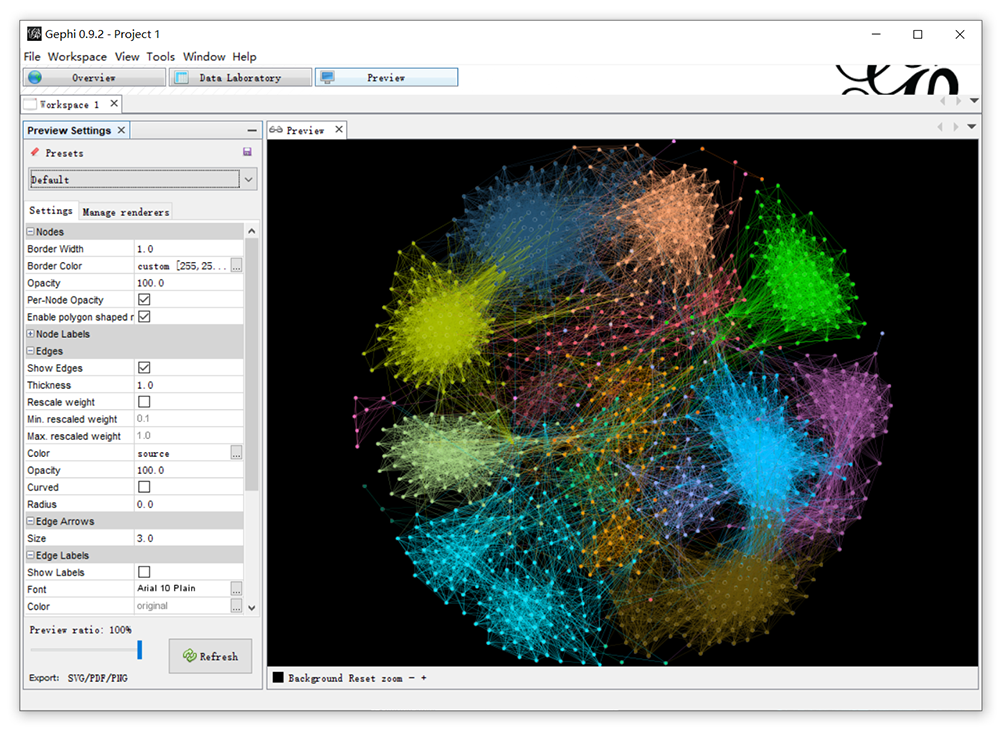Viewport: 1001px width, 732px height.
Task: Edit the Edges Radius value field
Action: point(188,504)
